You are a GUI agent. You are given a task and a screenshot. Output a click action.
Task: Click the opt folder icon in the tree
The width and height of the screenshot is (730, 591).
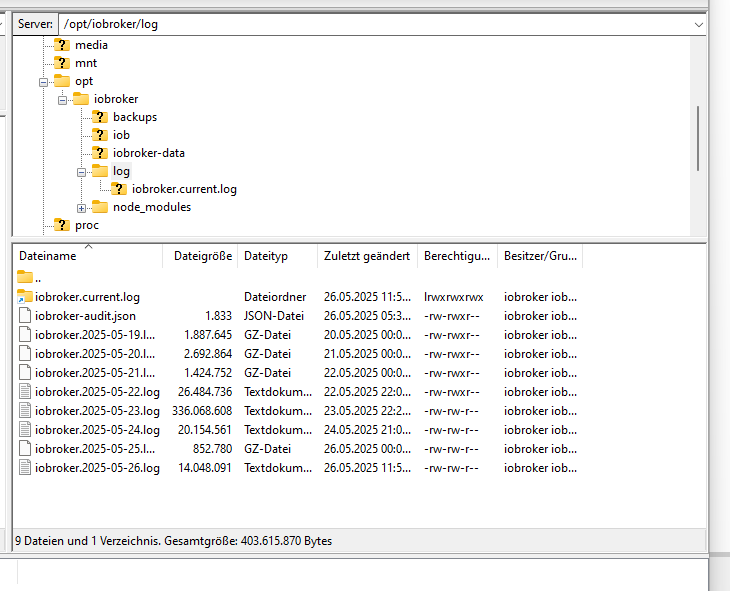point(61,81)
